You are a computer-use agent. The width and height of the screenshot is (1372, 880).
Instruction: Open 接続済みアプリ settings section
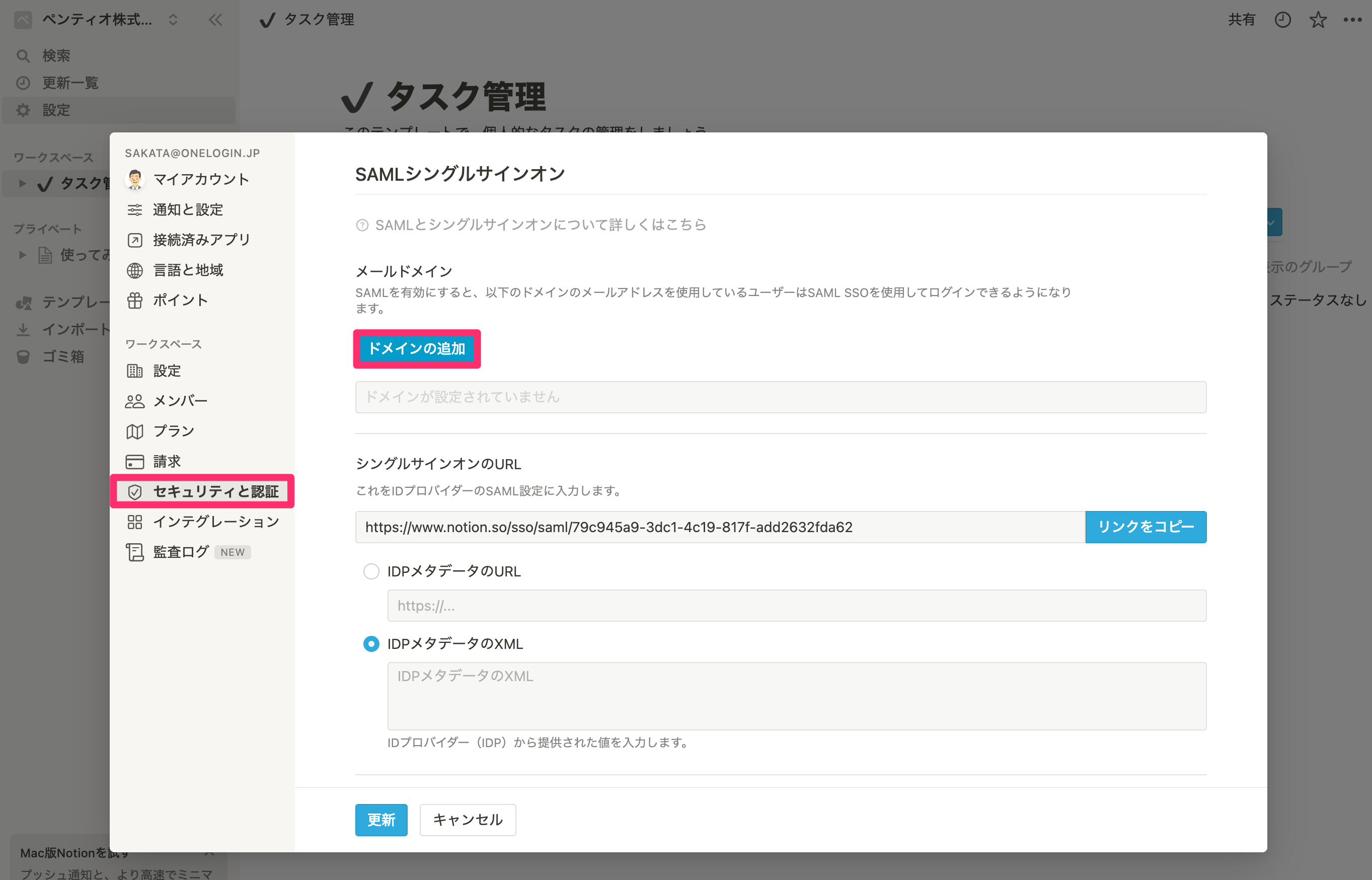point(202,240)
